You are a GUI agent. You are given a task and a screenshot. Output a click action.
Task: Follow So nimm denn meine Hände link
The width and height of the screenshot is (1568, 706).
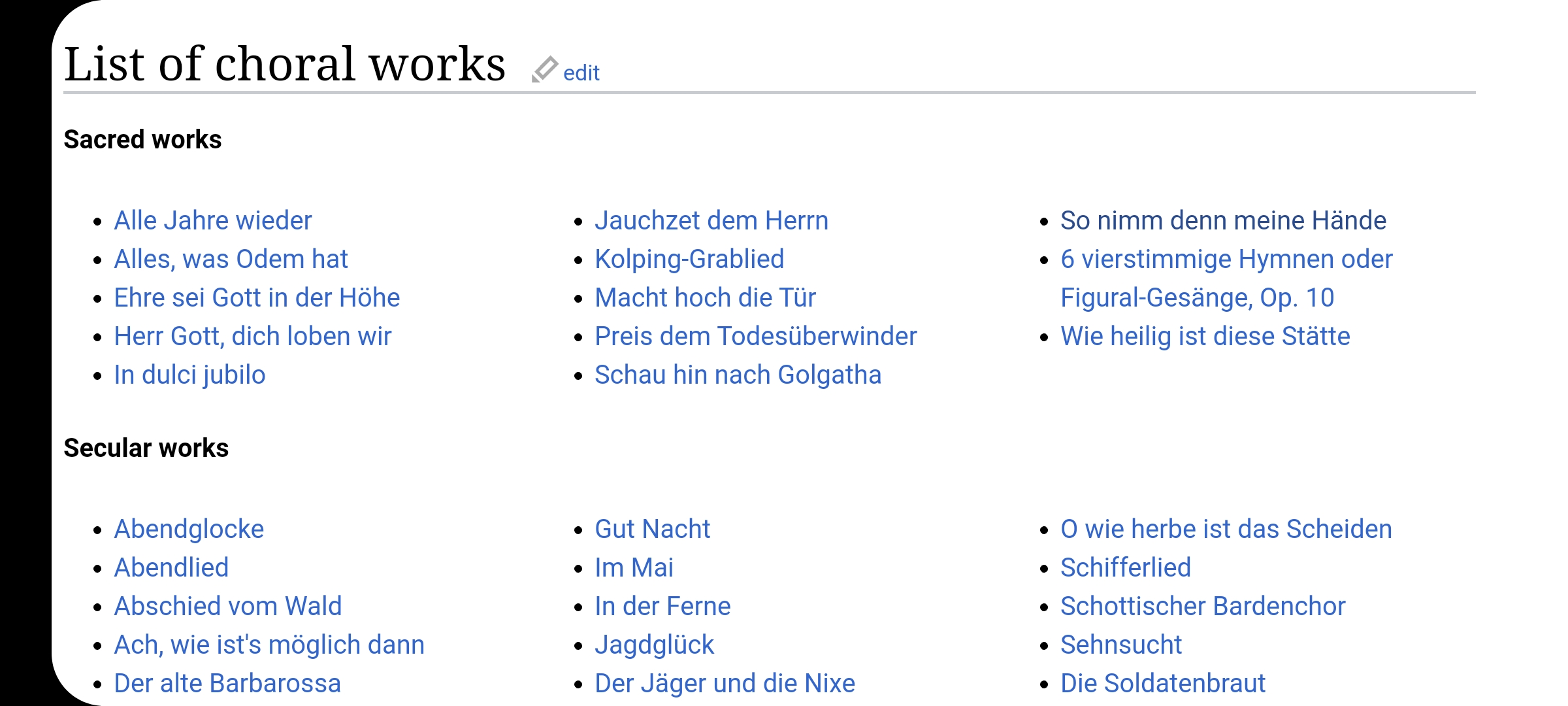[x=1223, y=221]
